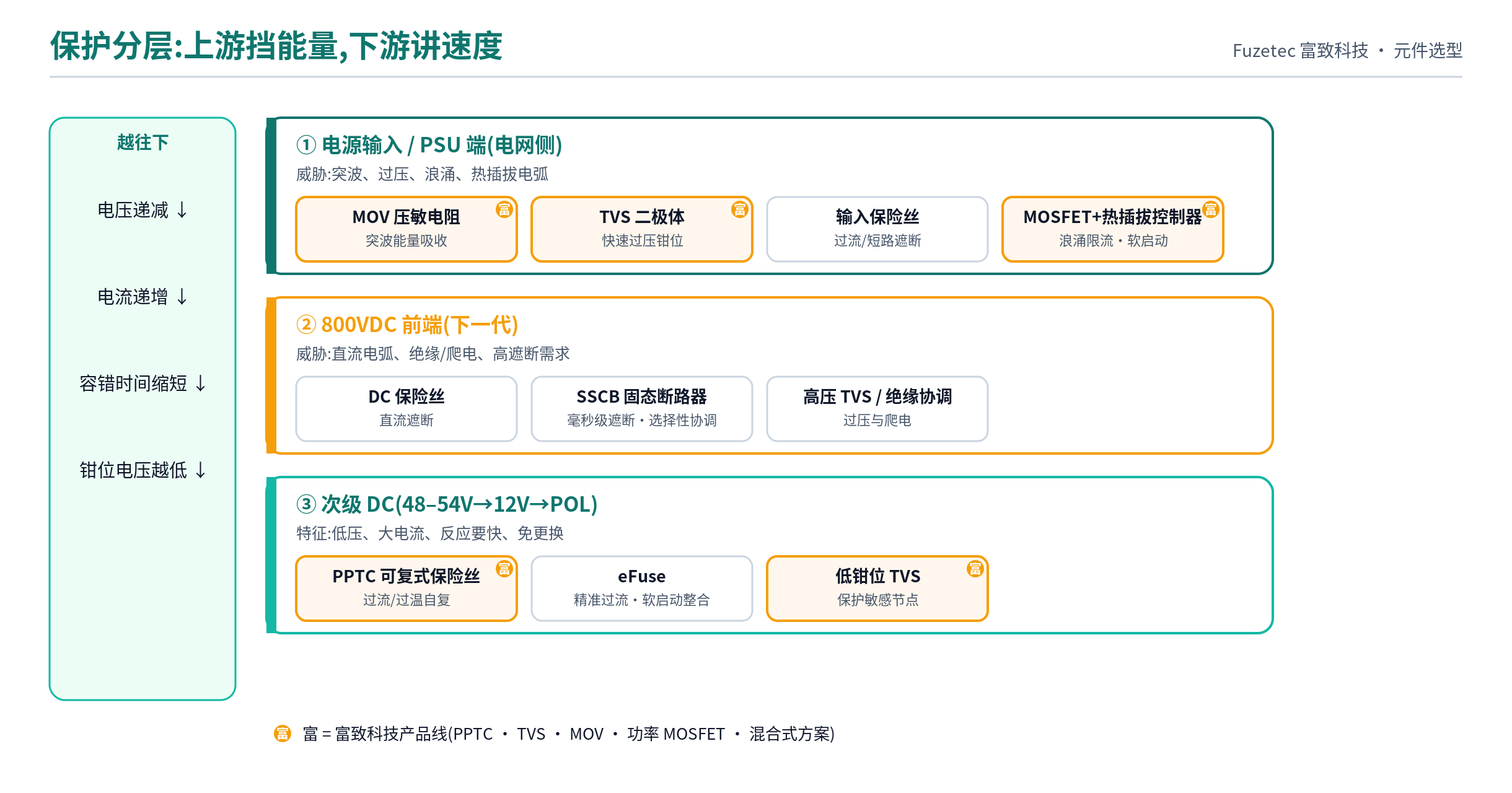Screen dimensions: 1512x793
Task: Select the eFuse card
Action: (642, 589)
